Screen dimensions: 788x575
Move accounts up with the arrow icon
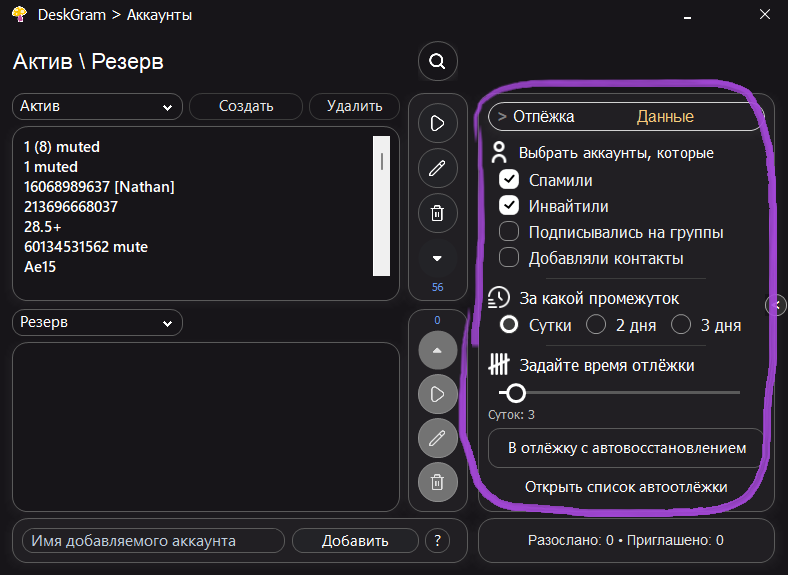437,350
